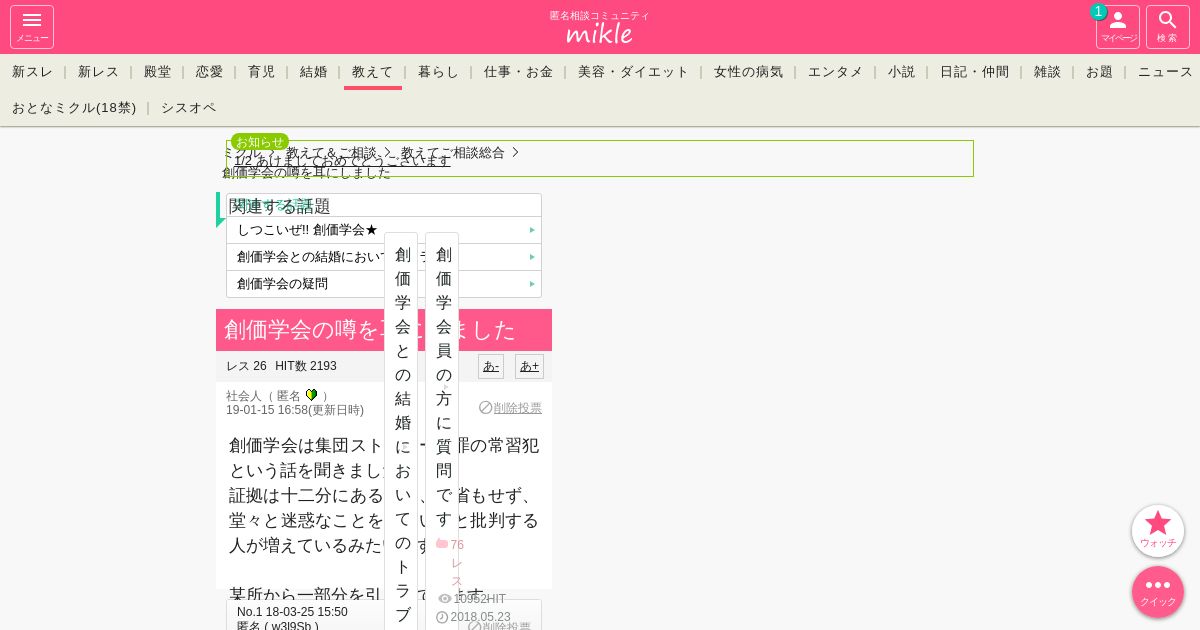Screen dimensions: 1200x630
Task: Expand arrow on 創価学会の疑問 row
Action: [532, 284]
